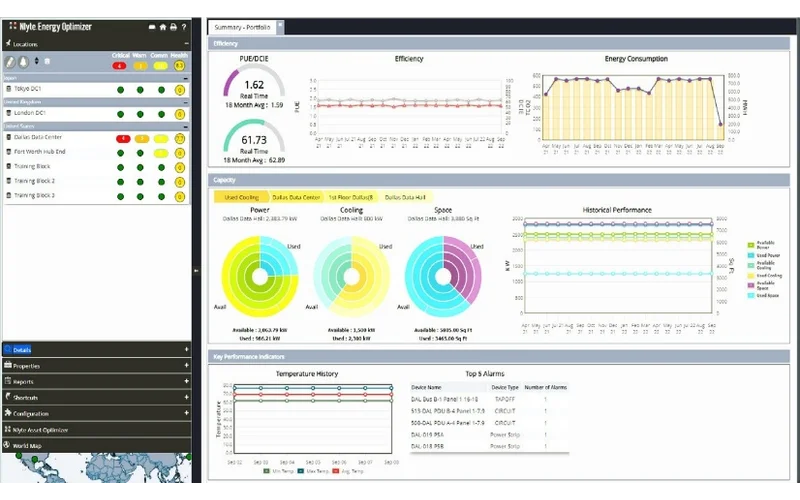Collapse the Locations panel
Viewport: 800px width, 500px height.
coord(186,43)
